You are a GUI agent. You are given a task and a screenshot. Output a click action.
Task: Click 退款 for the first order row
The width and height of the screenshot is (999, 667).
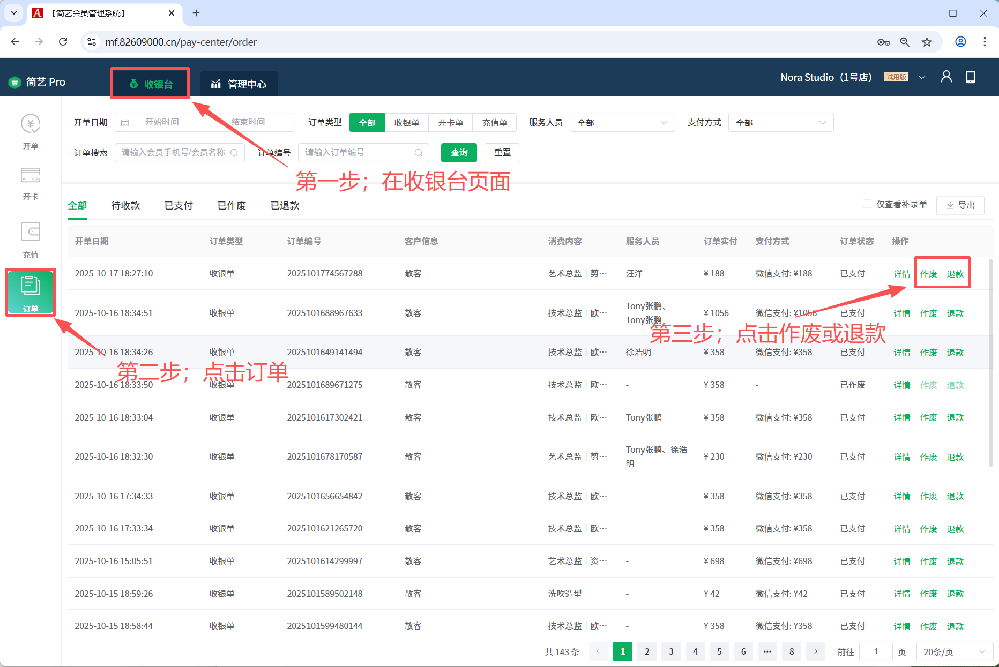(955, 274)
